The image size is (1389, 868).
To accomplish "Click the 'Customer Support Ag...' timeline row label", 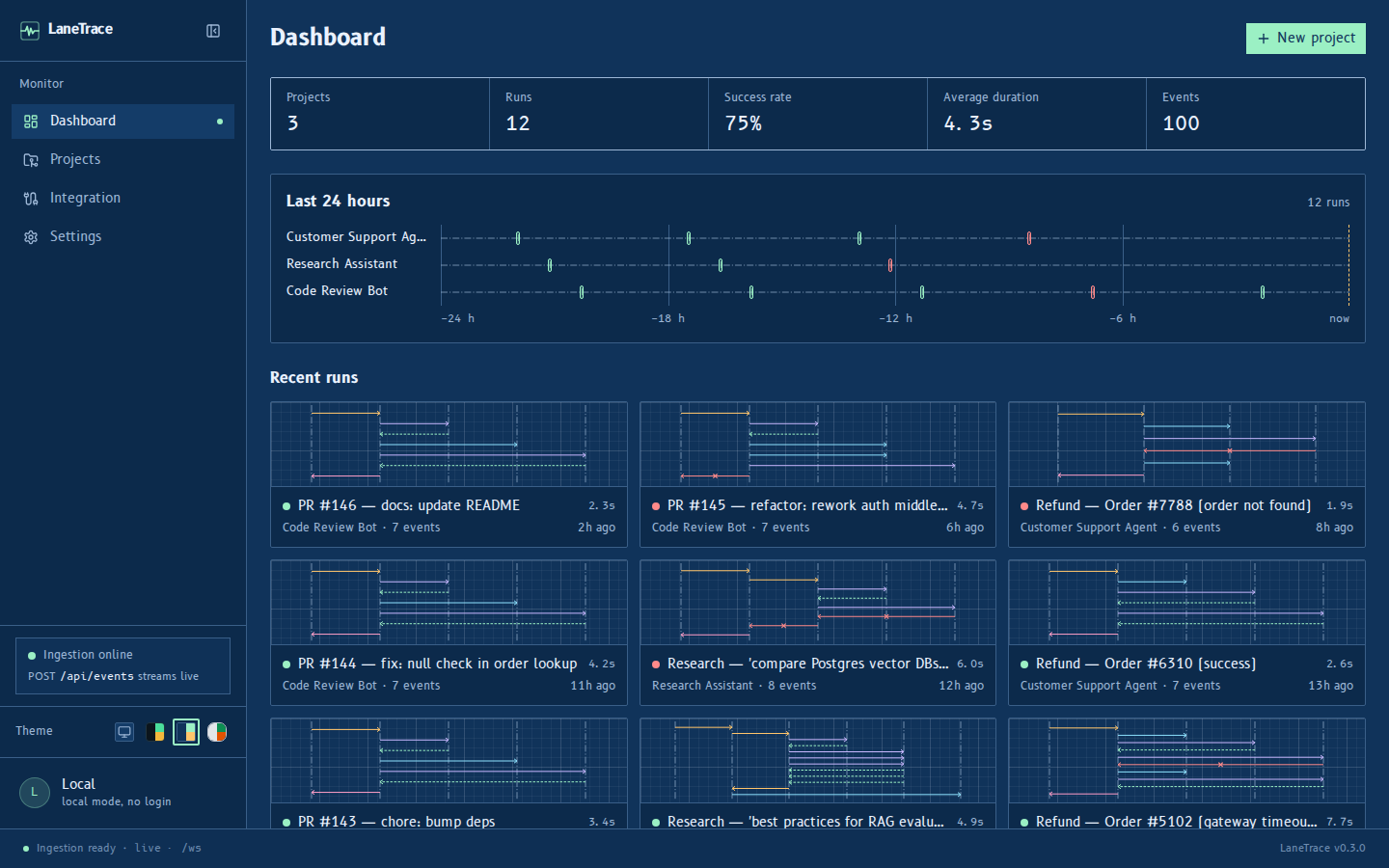I will [356, 237].
